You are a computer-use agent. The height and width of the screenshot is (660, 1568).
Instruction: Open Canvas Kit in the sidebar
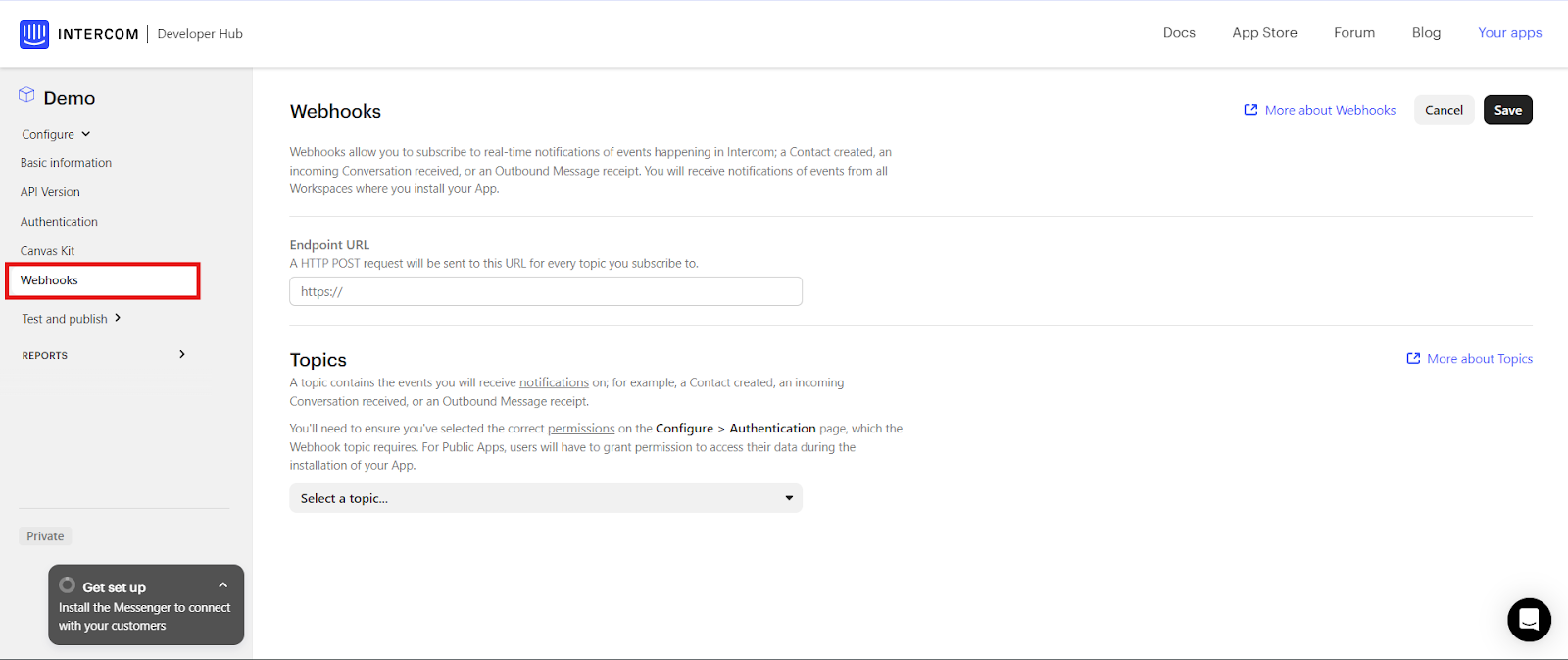[x=47, y=251]
